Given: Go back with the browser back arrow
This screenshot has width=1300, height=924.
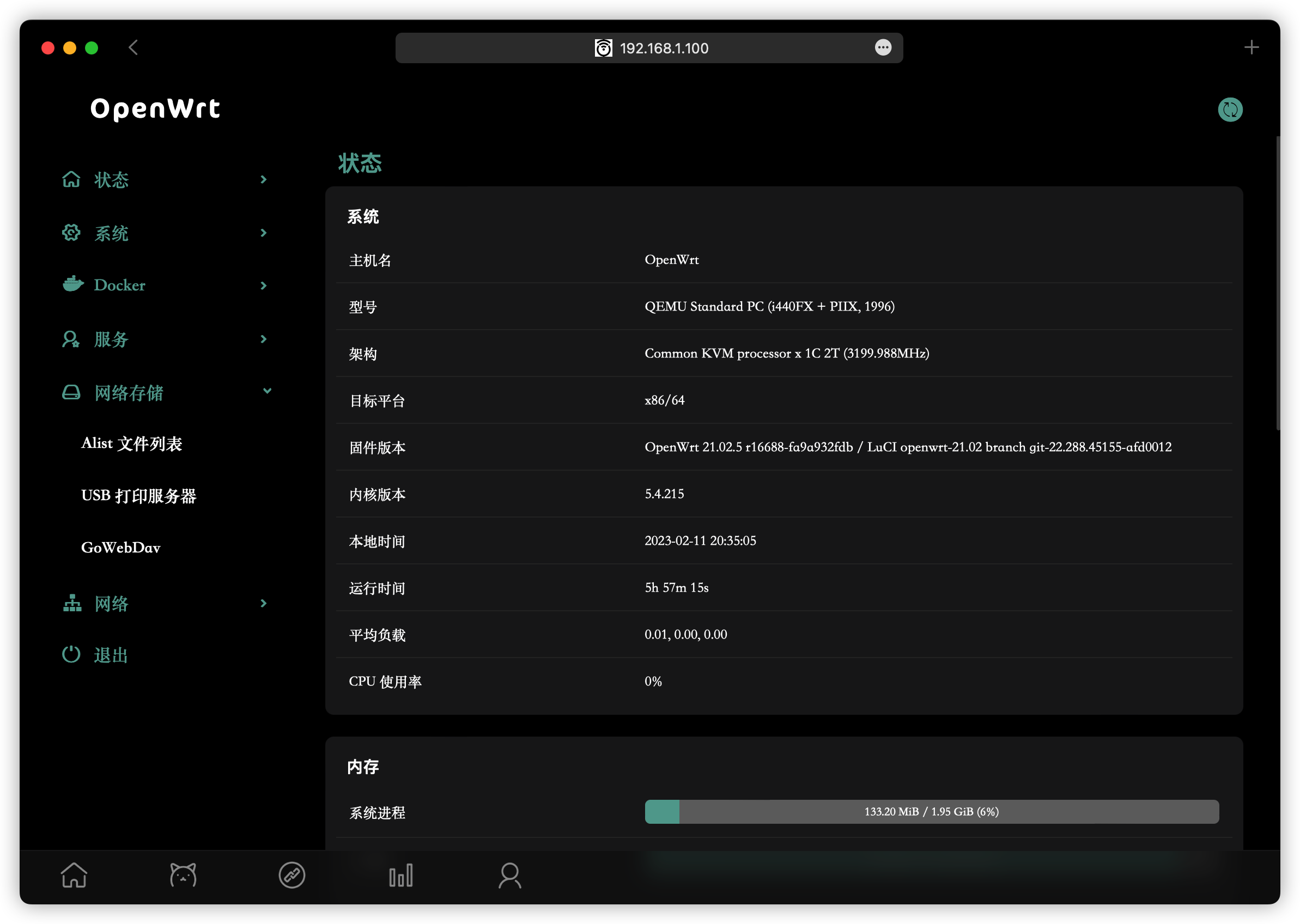Looking at the screenshot, I should tap(133, 48).
